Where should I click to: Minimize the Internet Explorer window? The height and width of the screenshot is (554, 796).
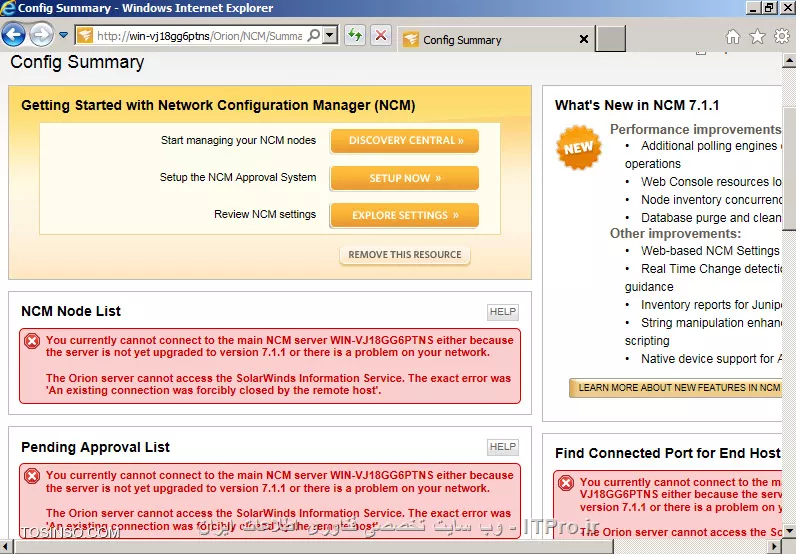coord(754,8)
